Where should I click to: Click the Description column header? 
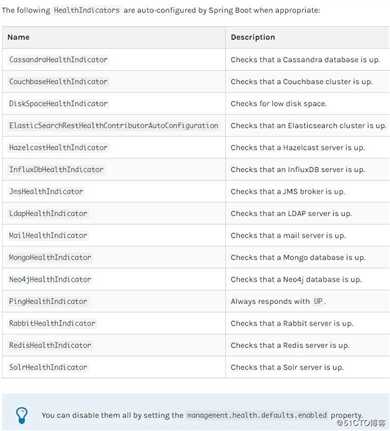click(253, 37)
